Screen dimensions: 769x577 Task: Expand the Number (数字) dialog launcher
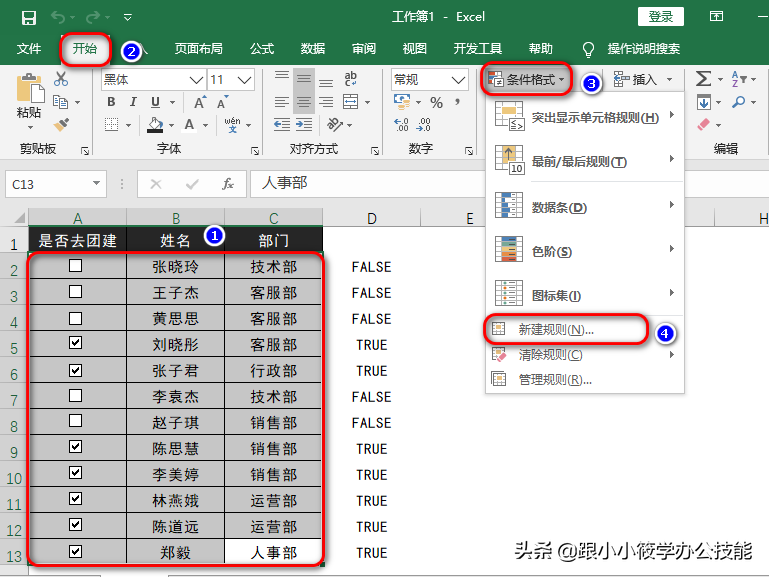[x=469, y=151]
